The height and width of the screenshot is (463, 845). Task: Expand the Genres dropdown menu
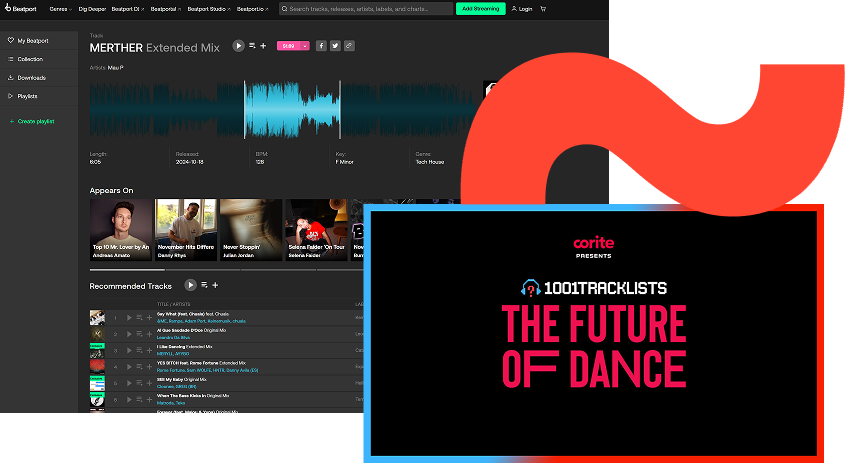click(x=60, y=9)
